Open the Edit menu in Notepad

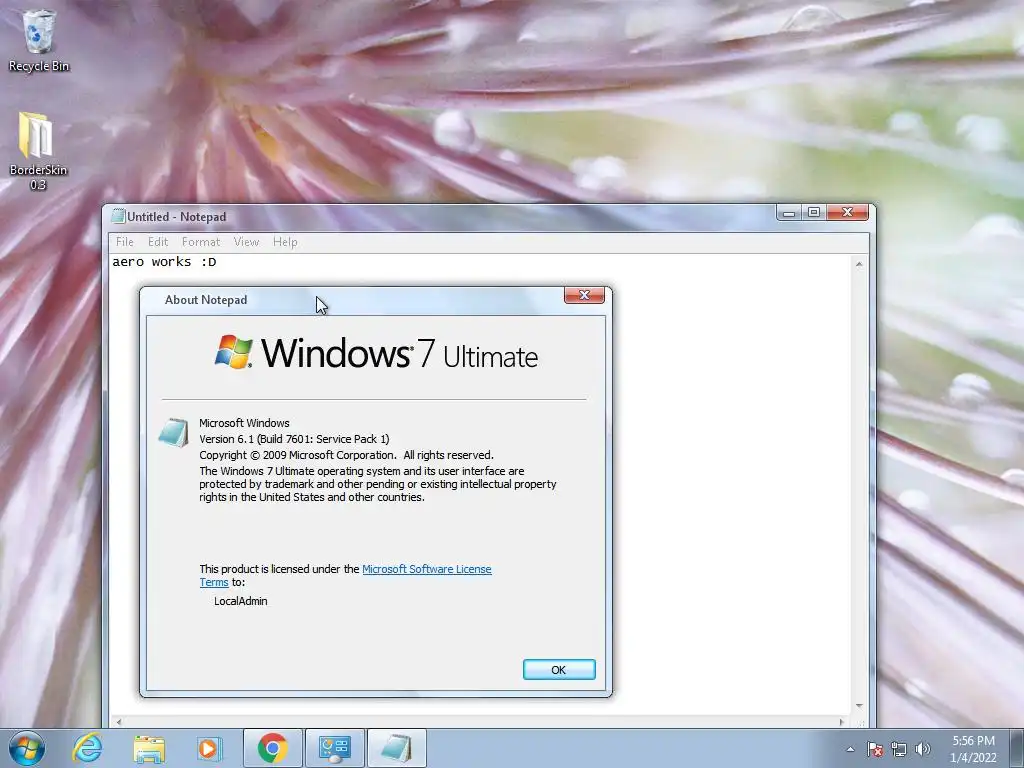coord(158,242)
